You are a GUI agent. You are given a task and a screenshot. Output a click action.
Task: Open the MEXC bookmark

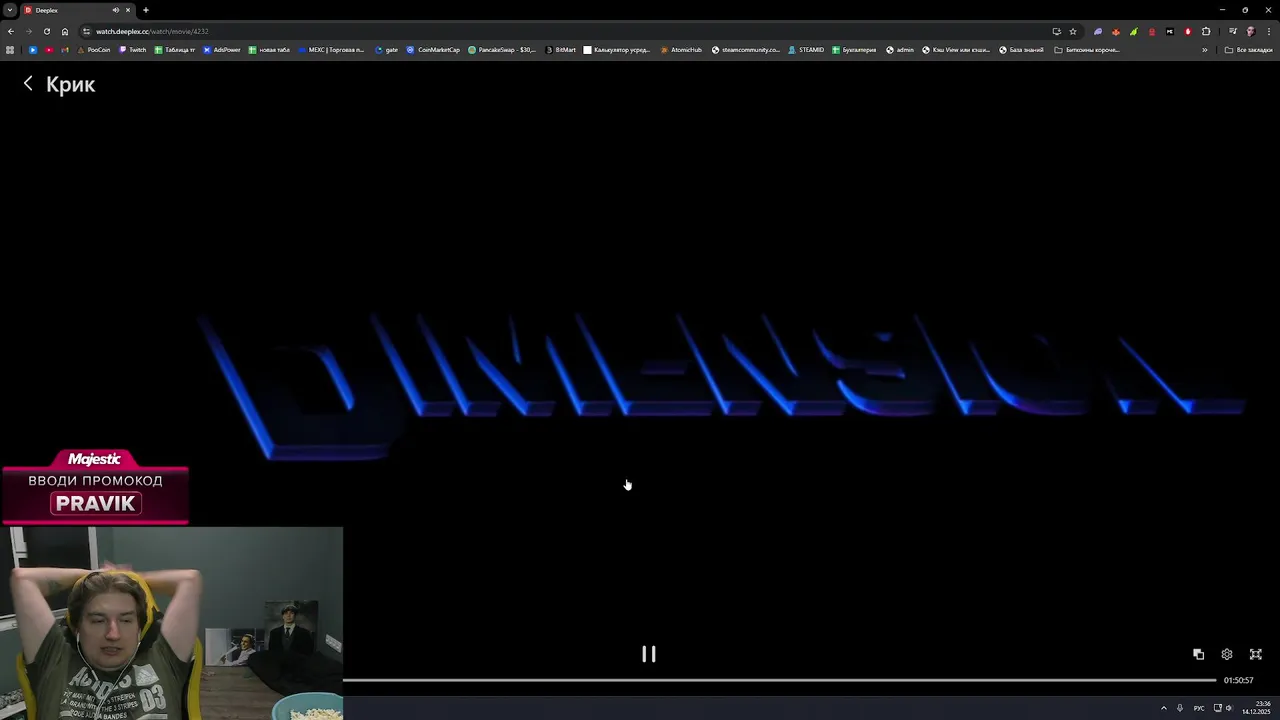click(x=331, y=50)
